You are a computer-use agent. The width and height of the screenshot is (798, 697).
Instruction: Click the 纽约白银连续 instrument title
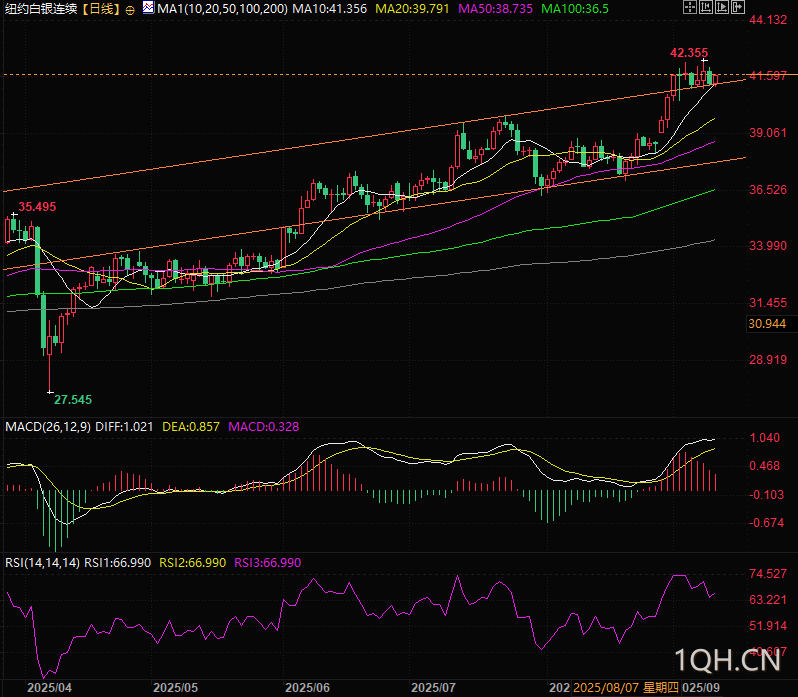[x=40, y=9]
